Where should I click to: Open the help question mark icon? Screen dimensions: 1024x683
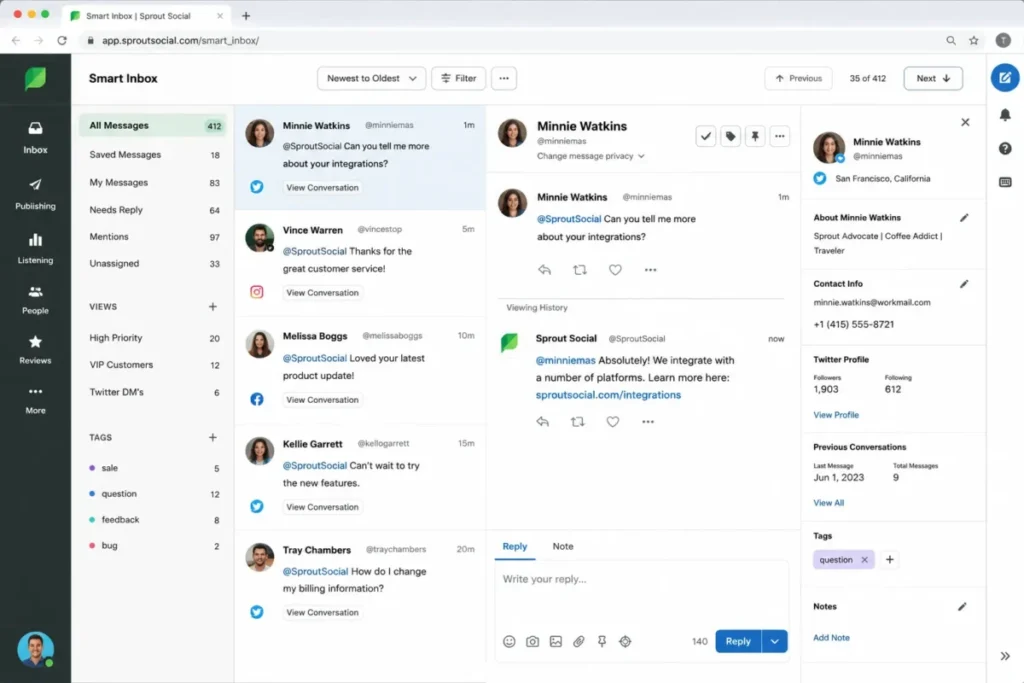1004,148
